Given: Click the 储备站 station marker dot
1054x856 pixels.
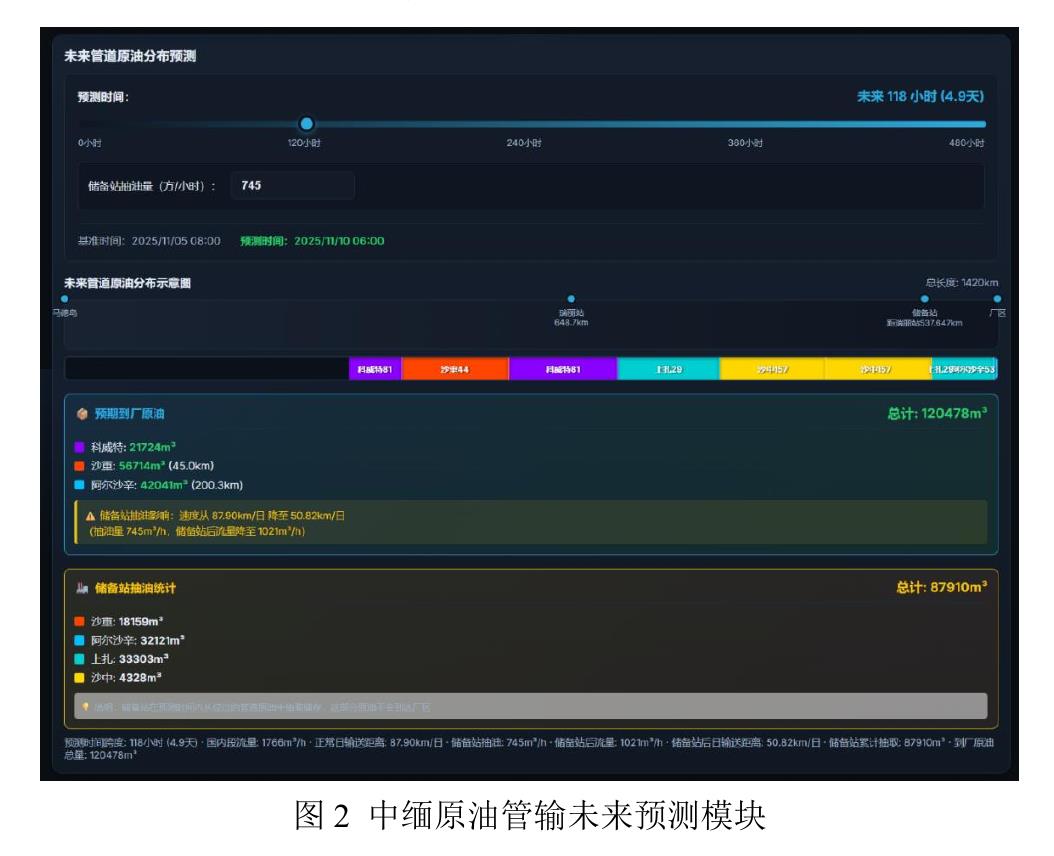Looking at the screenshot, I should click(925, 299).
